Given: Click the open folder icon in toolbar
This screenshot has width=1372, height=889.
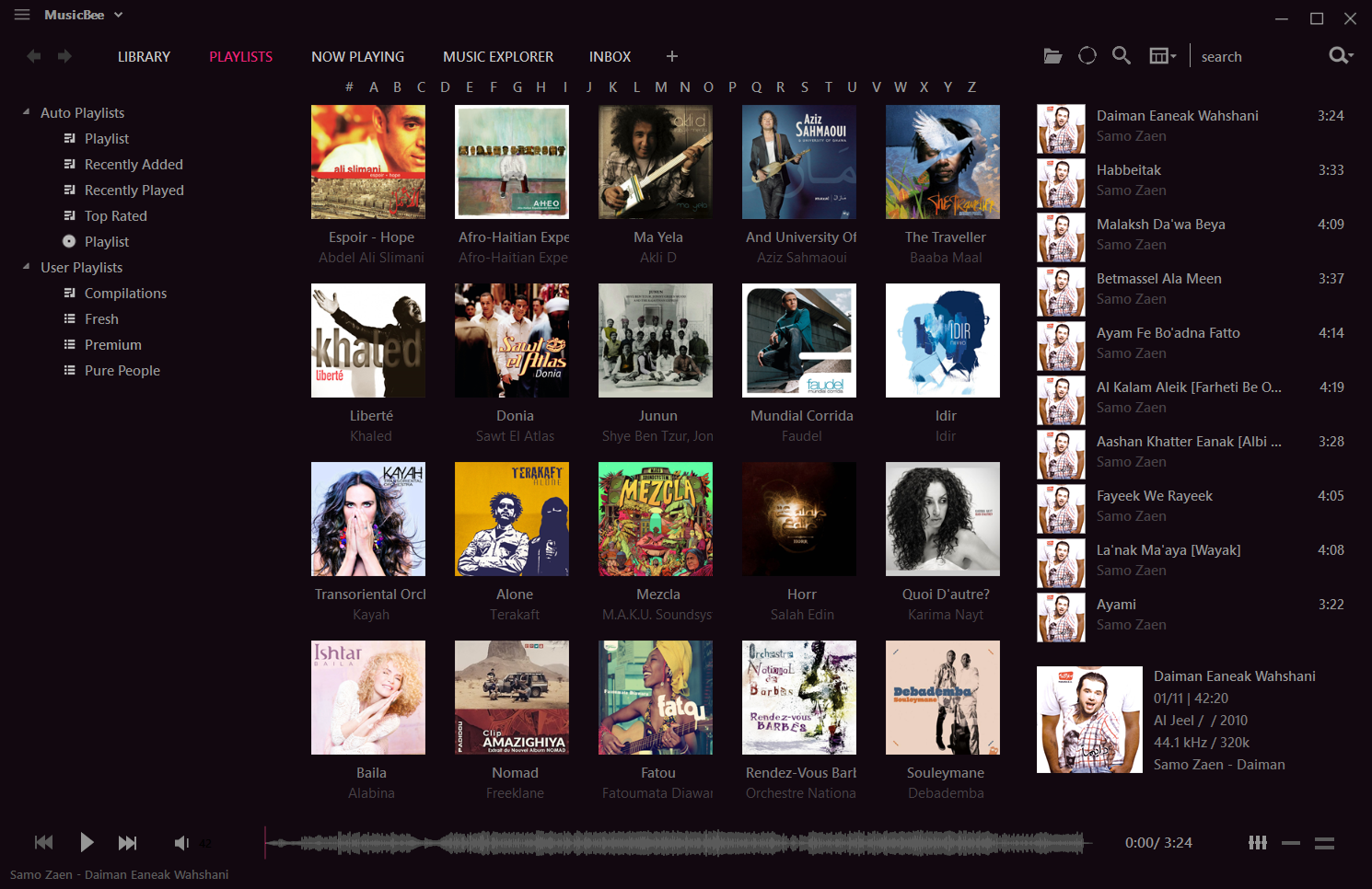Looking at the screenshot, I should click(x=1052, y=56).
